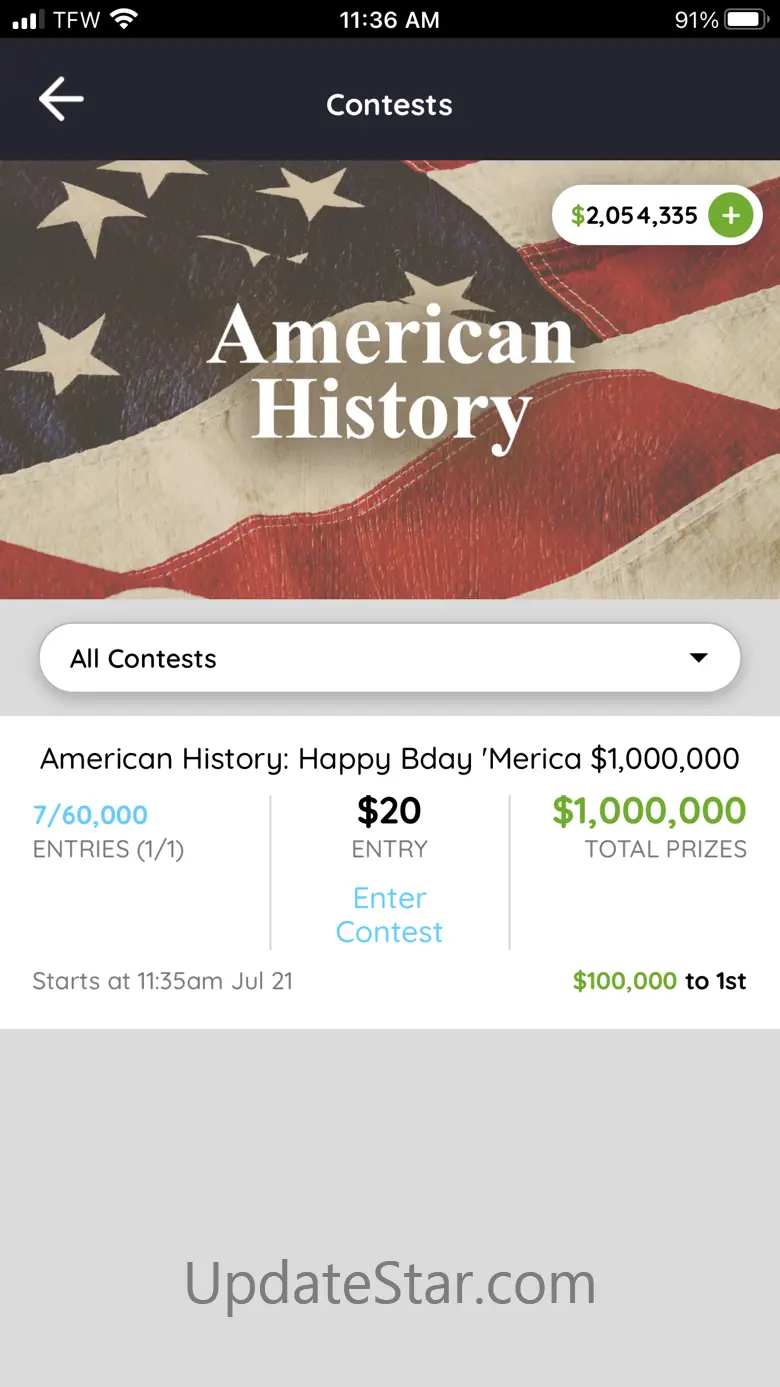Tap the ENTRIES (1/1) label
780x1387 pixels.
click(x=108, y=849)
